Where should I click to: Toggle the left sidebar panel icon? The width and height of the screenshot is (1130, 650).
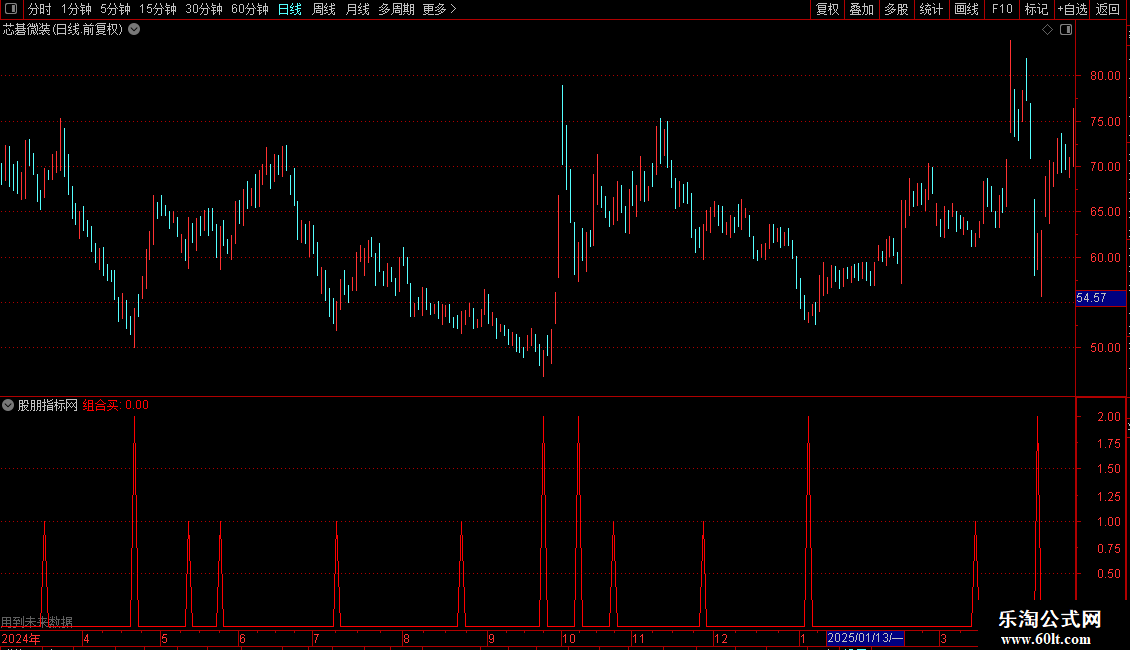[11, 9]
